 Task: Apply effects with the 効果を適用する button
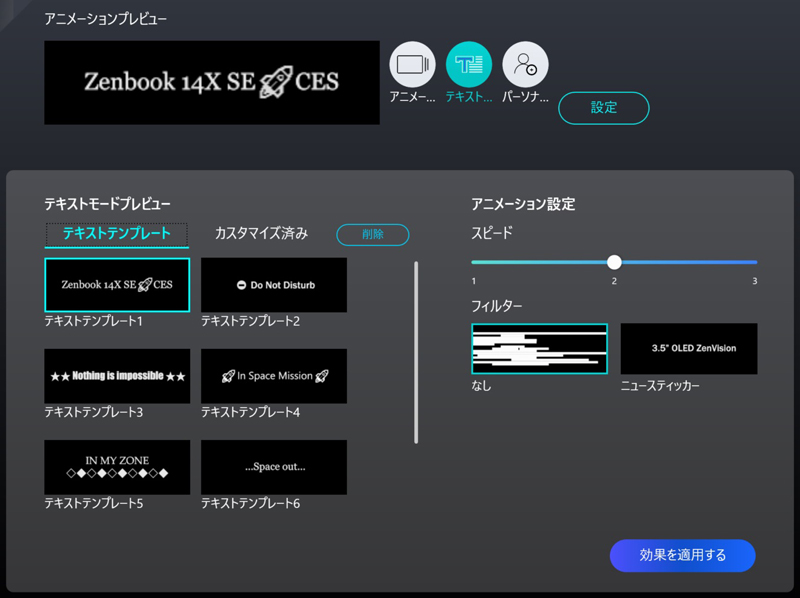[x=683, y=555]
